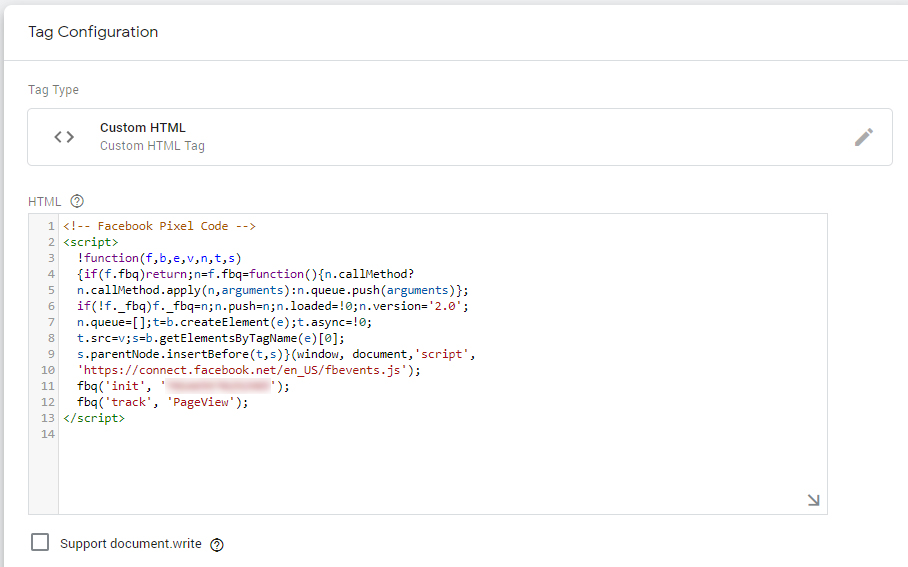Screen dimensions: 908x567
Task: Click line number 7 in editor gutter
Action: pyautogui.click(x=49, y=322)
